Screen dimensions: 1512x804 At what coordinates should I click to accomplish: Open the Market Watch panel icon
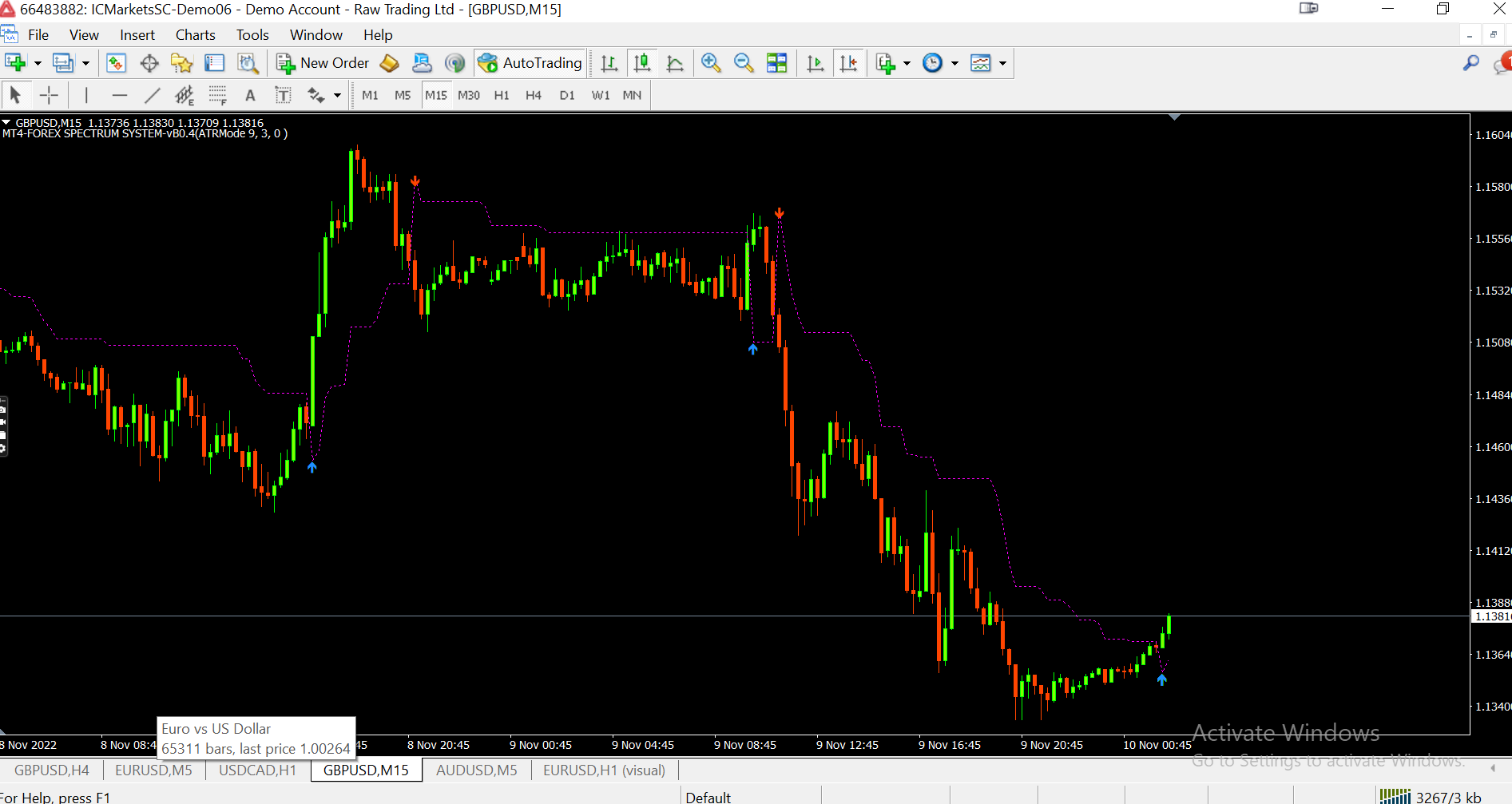click(x=117, y=63)
